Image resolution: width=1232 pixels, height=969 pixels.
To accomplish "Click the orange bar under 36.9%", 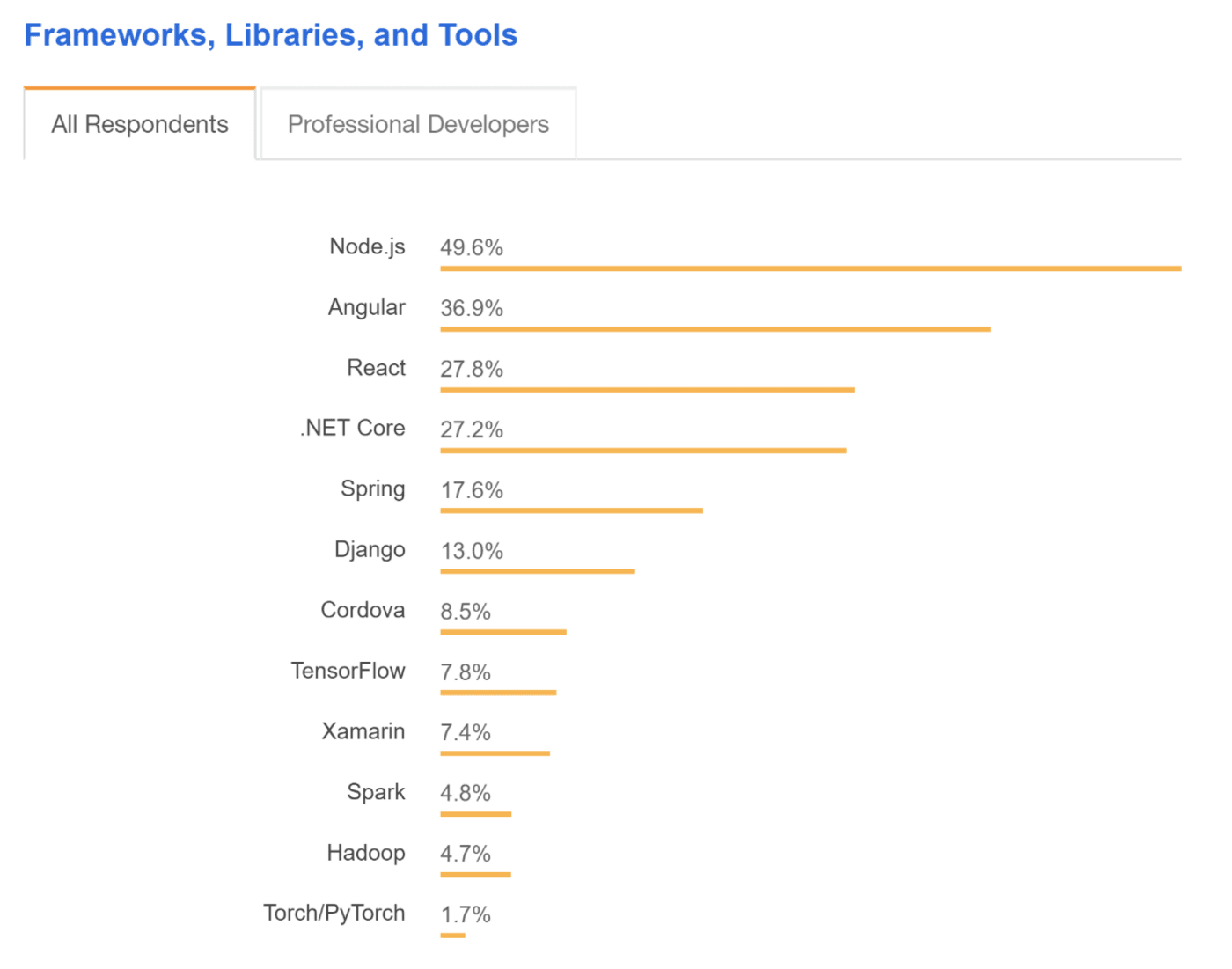I will click(715, 329).
